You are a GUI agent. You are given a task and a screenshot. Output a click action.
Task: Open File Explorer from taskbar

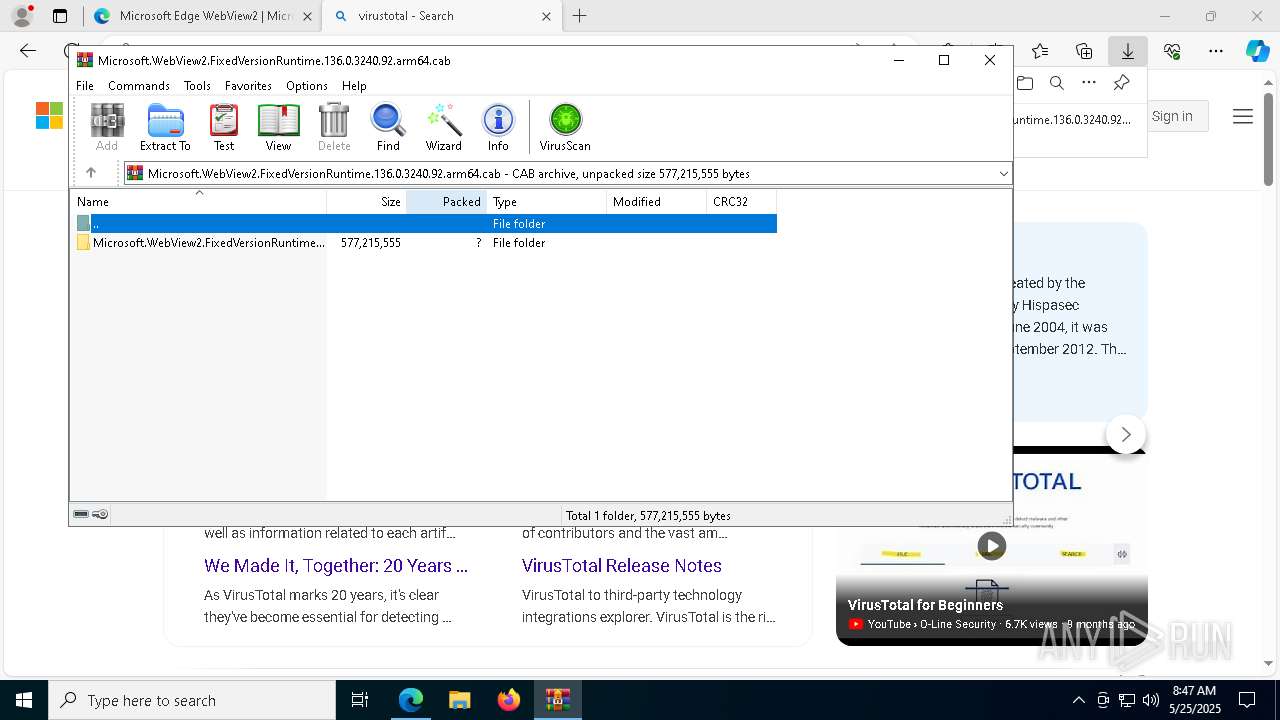(x=460, y=700)
